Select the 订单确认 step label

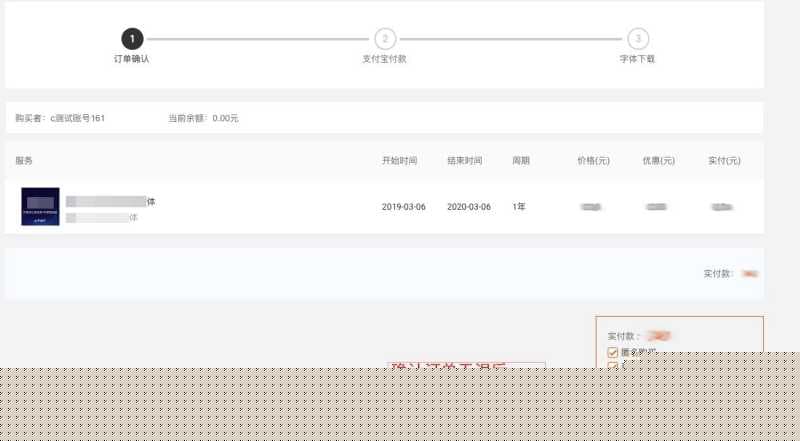(132, 59)
